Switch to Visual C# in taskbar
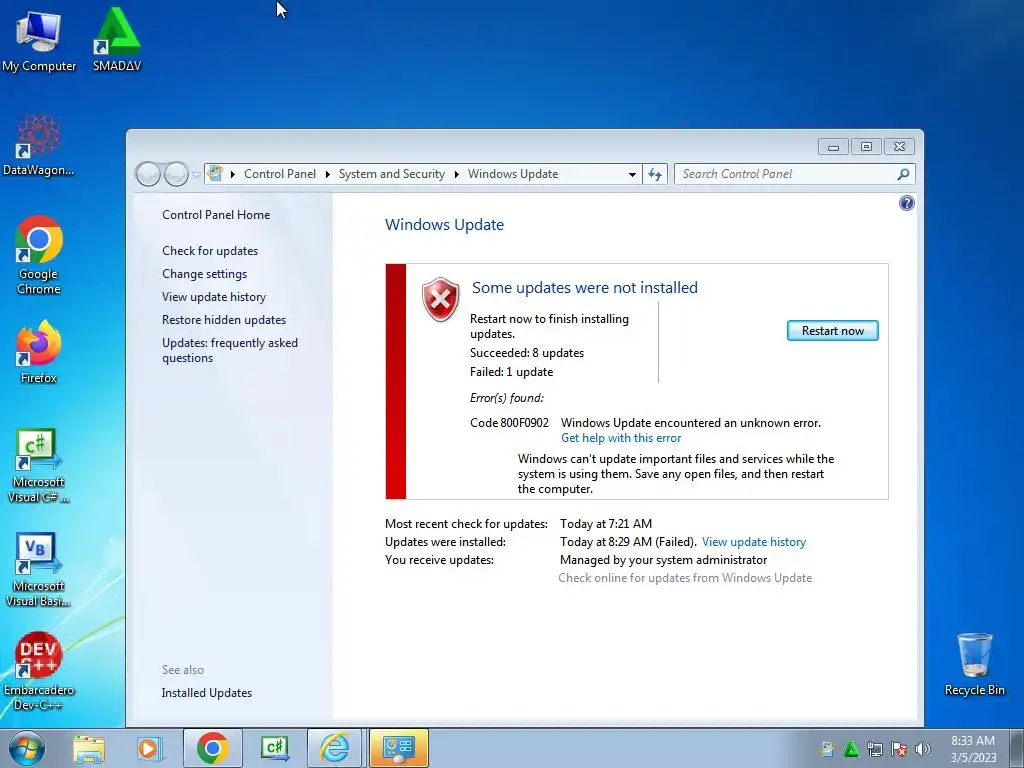The height and width of the screenshot is (768, 1024). pyautogui.click(x=274, y=748)
